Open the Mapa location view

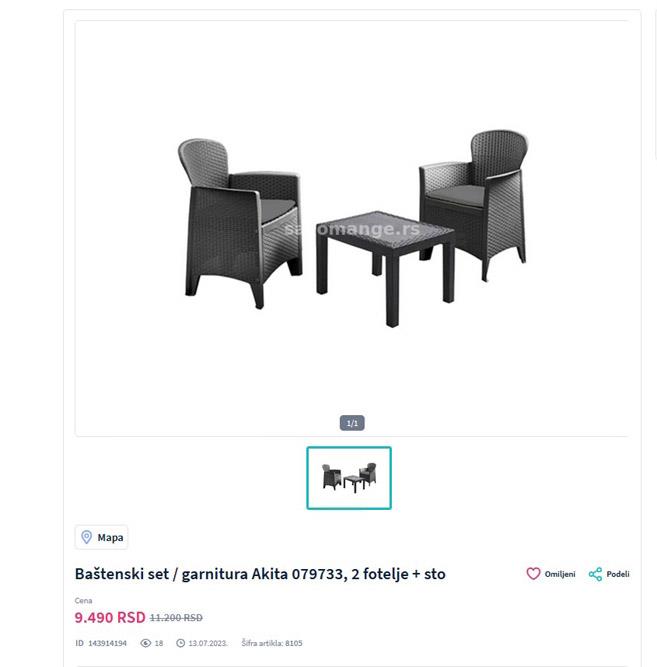point(102,537)
